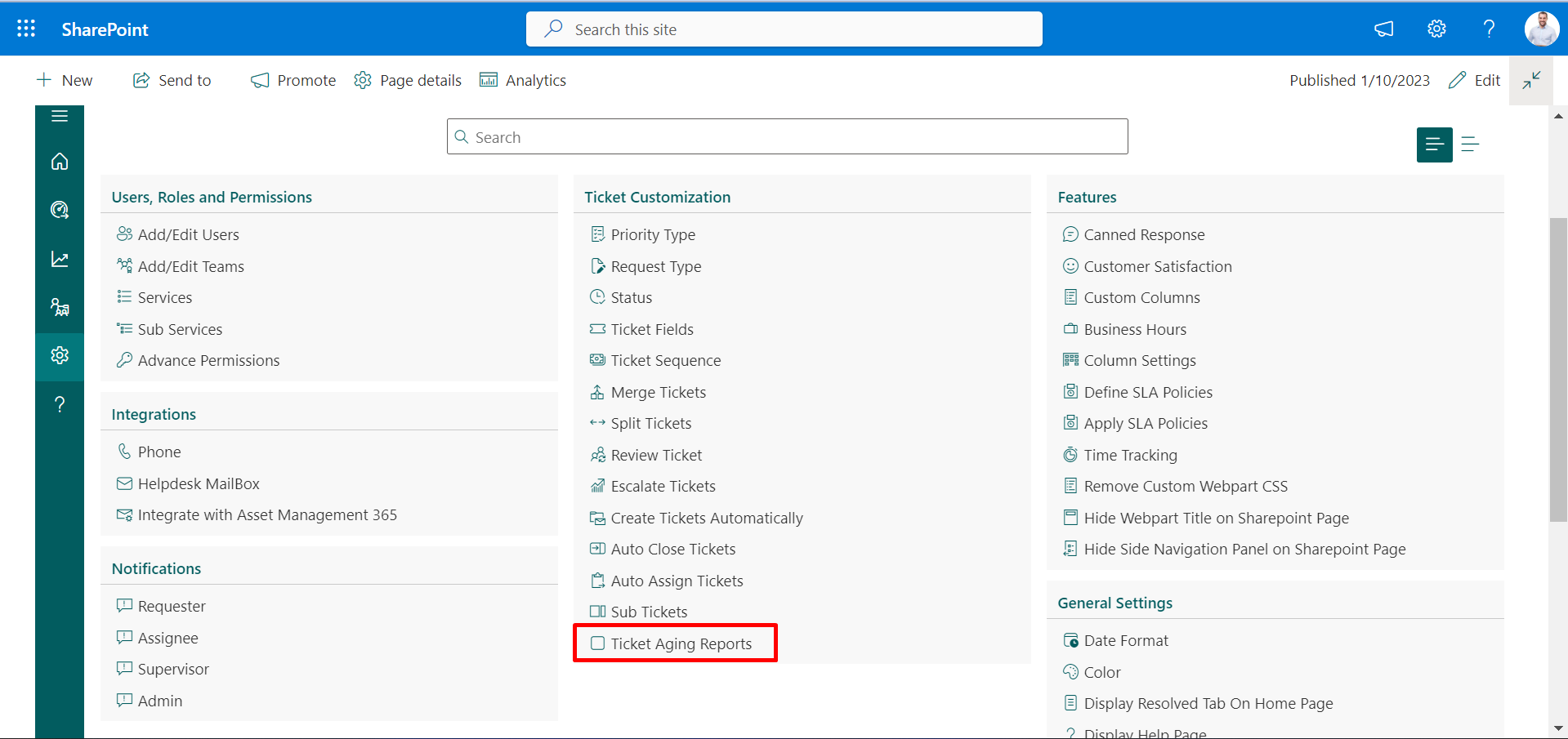
Task: Click the Customer Satisfaction smiley icon
Action: click(1070, 265)
